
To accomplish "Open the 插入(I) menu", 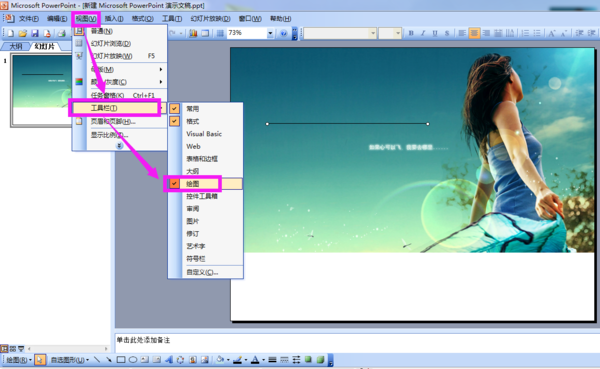I will 114,18.
